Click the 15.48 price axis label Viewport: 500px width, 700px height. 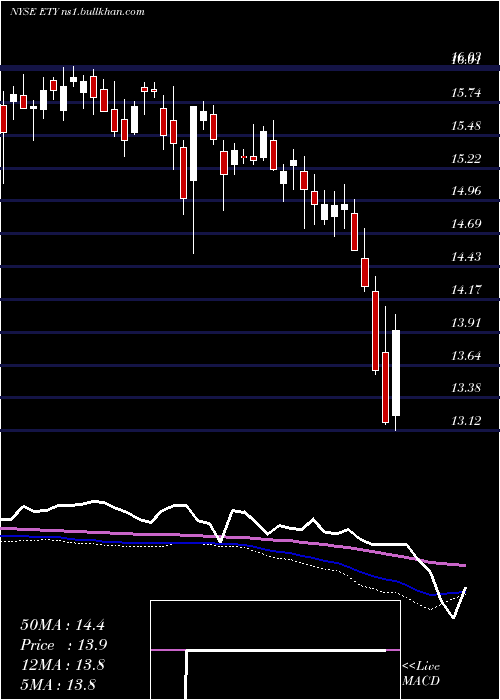(x=466, y=125)
